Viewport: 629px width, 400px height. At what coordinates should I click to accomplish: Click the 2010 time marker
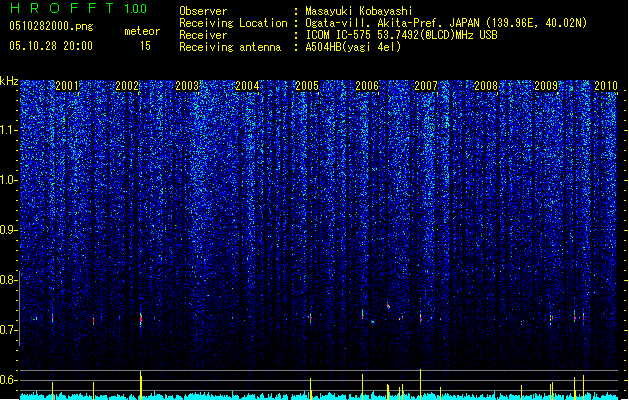[606, 86]
